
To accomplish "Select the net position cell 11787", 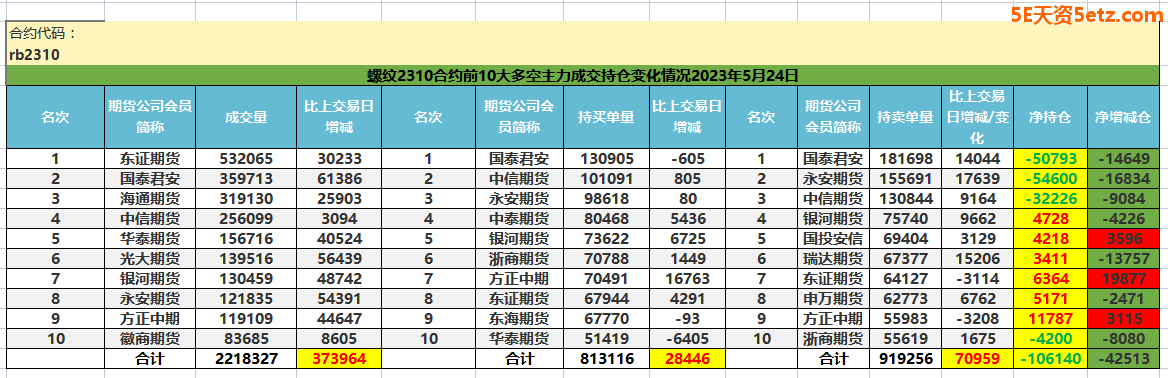I will (x=1050, y=318).
